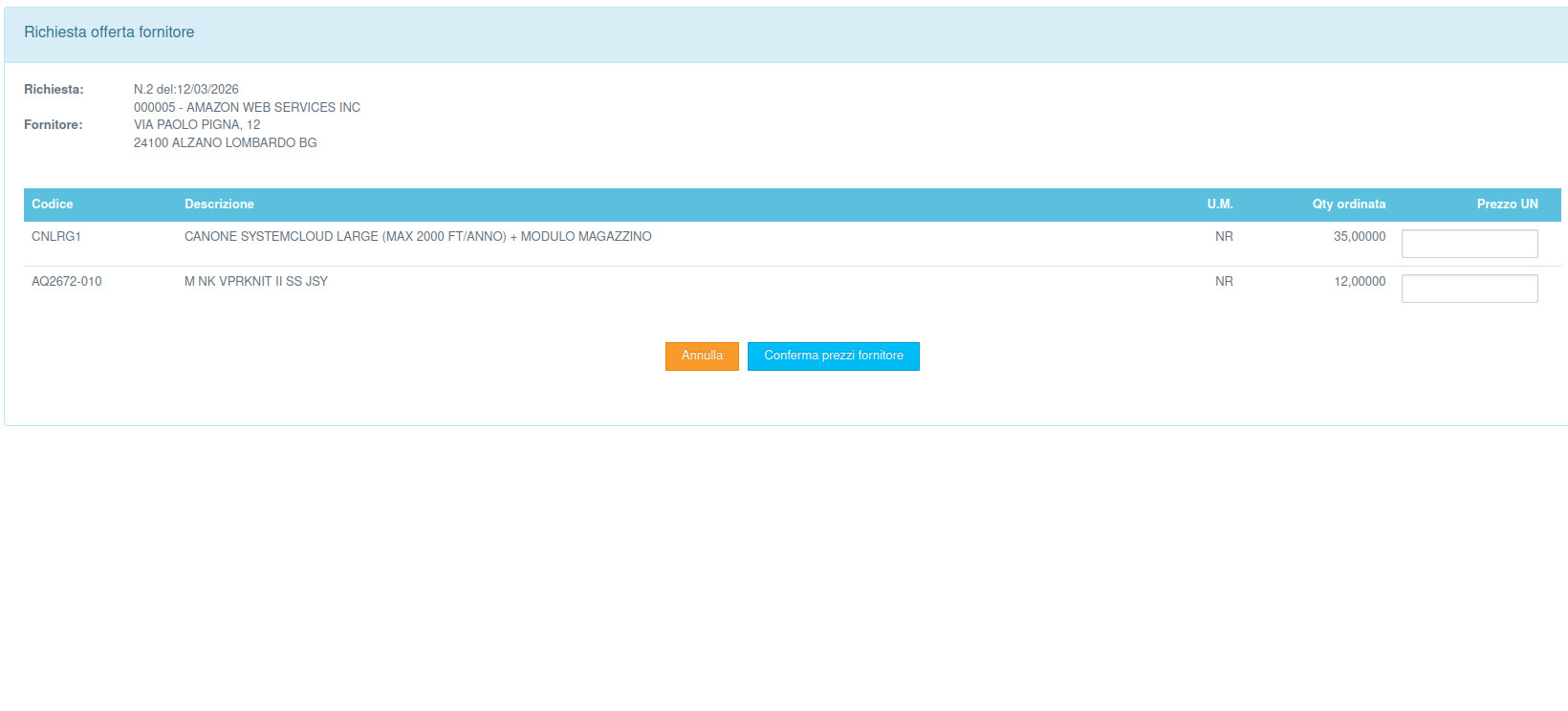Viewport: 1568px width, 711px height.
Task: Click the VIA PAOLO PIGNA address line
Action: click(197, 125)
